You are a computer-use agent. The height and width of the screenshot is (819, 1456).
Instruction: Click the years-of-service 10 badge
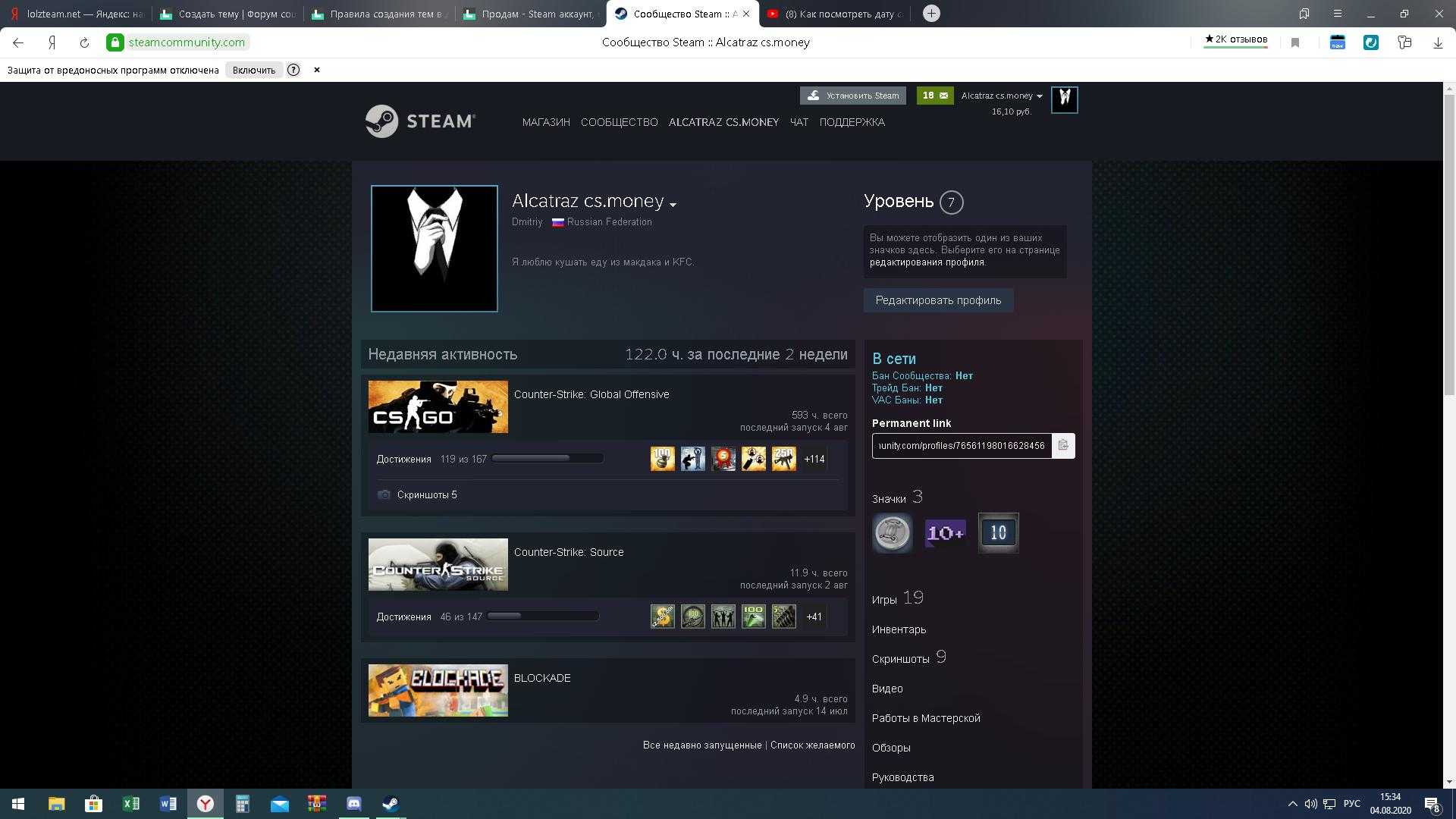pos(998,532)
